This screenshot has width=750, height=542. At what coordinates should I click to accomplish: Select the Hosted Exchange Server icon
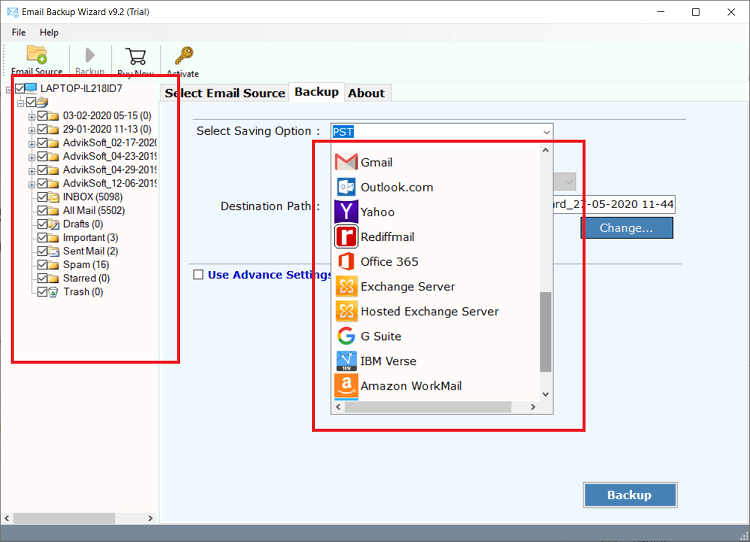tap(346, 311)
